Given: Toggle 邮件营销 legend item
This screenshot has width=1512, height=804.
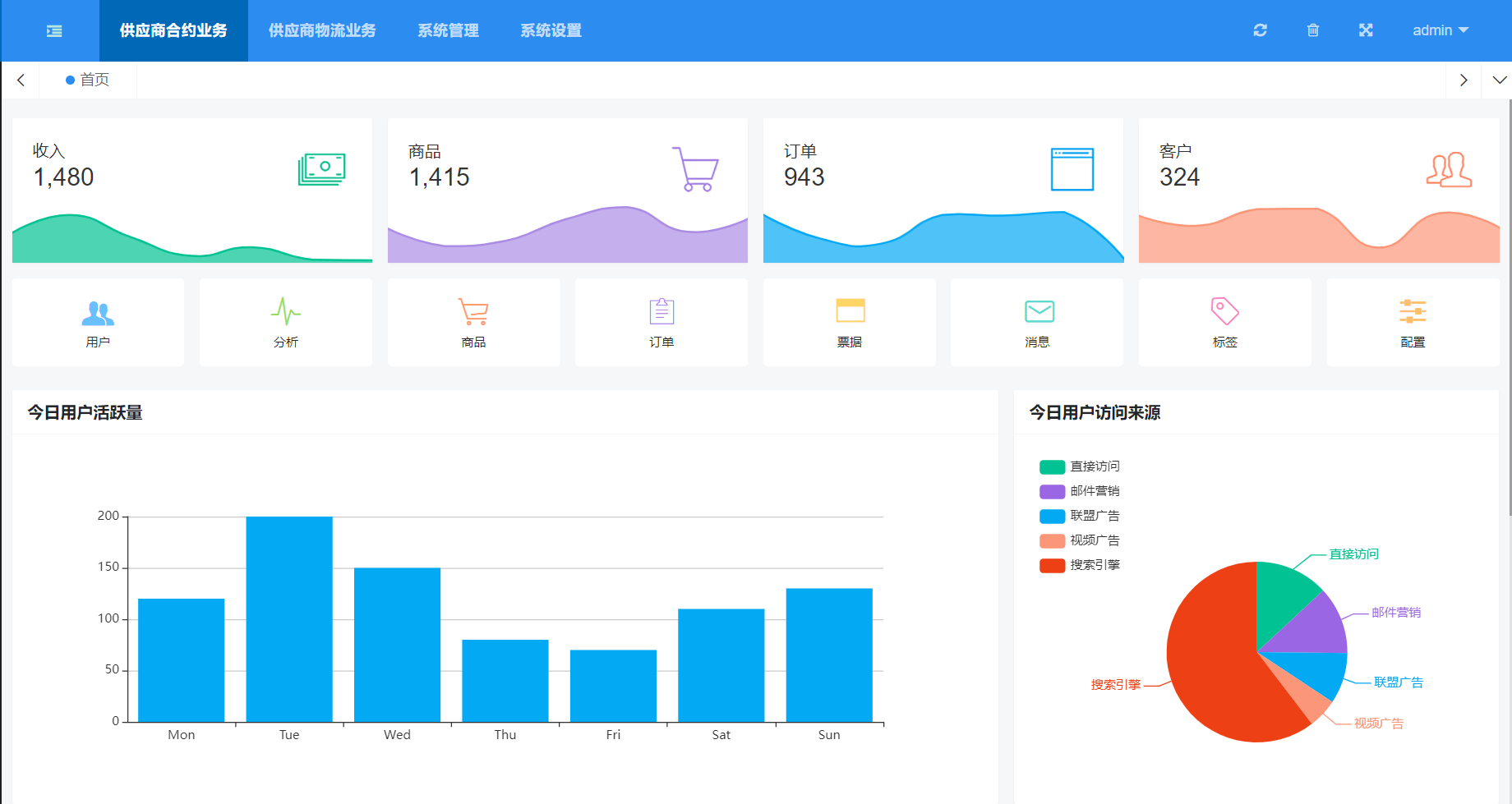Looking at the screenshot, I should tap(1079, 491).
